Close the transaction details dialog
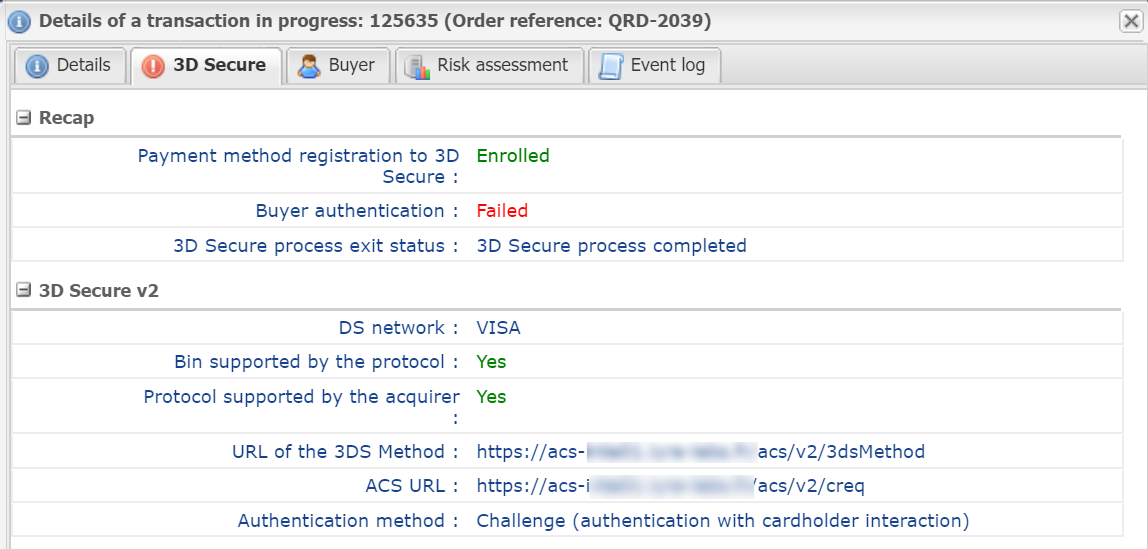The image size is (1148, 549). [x=1130, y=22]
